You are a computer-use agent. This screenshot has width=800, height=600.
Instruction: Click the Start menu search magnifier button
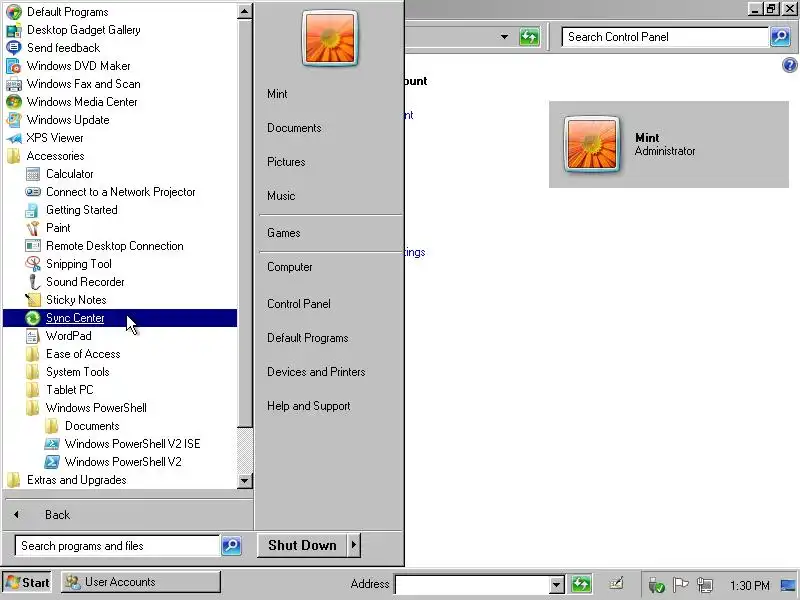232,546
